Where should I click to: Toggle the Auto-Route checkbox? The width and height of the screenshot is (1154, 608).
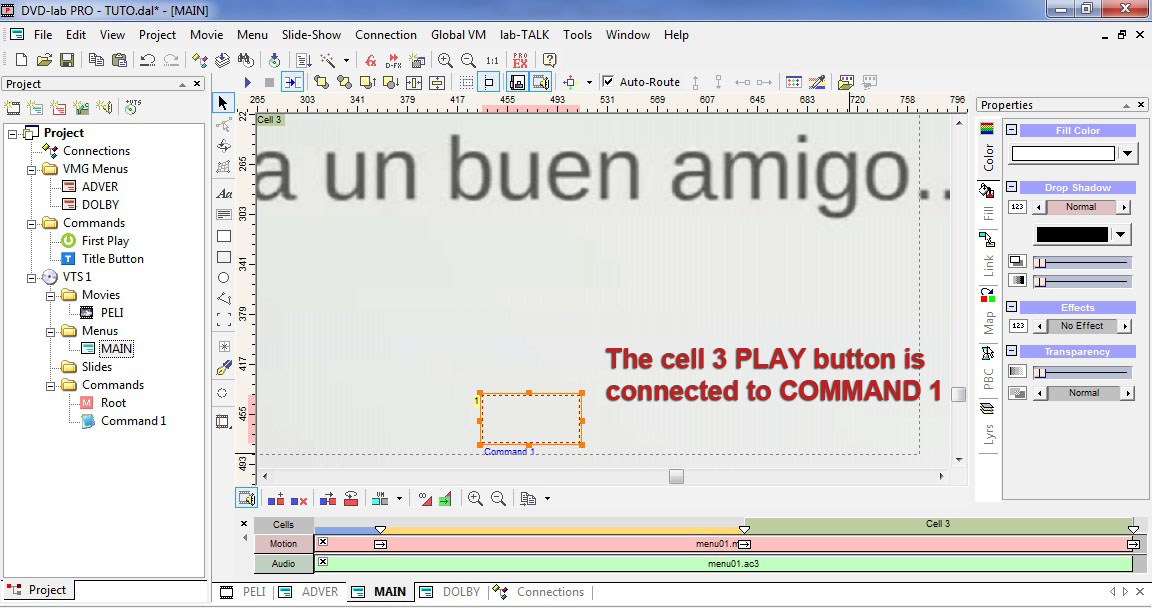(608, 82)
